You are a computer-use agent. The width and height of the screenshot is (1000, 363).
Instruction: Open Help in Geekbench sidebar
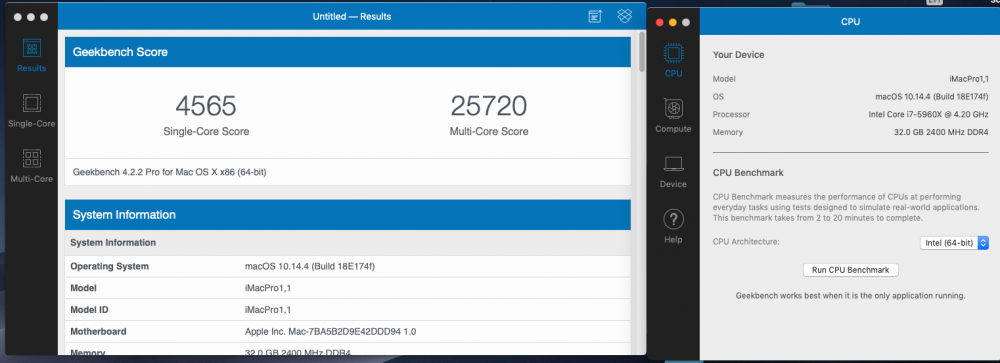(x=673, y=227)
